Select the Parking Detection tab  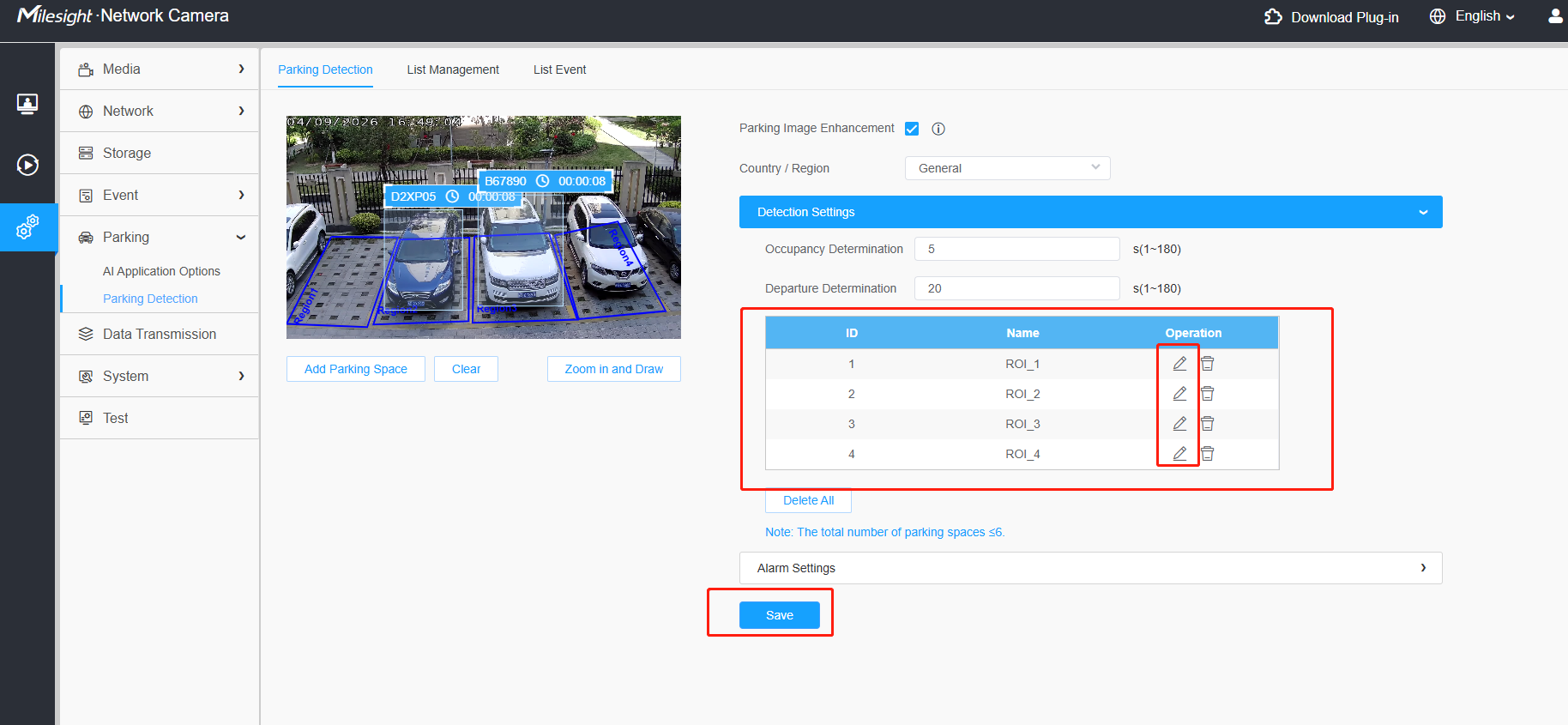(325, 69)
